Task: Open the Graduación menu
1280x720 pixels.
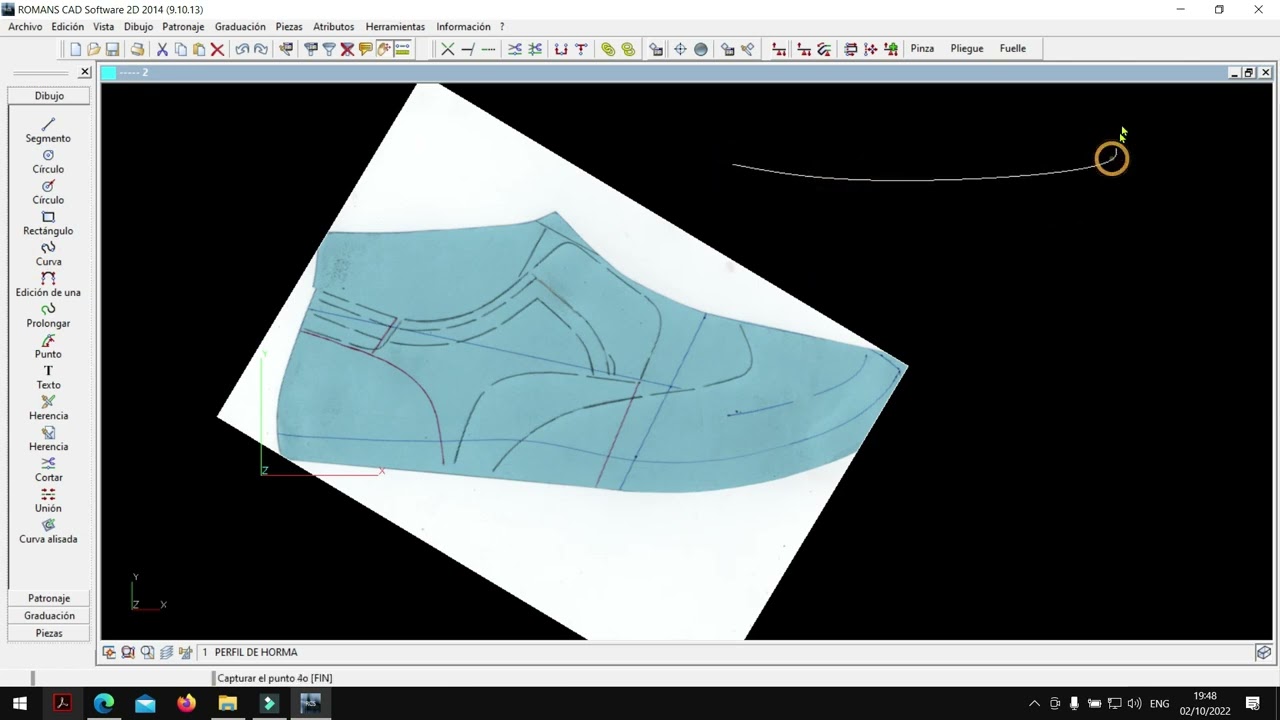Action: tap(240, 27)
